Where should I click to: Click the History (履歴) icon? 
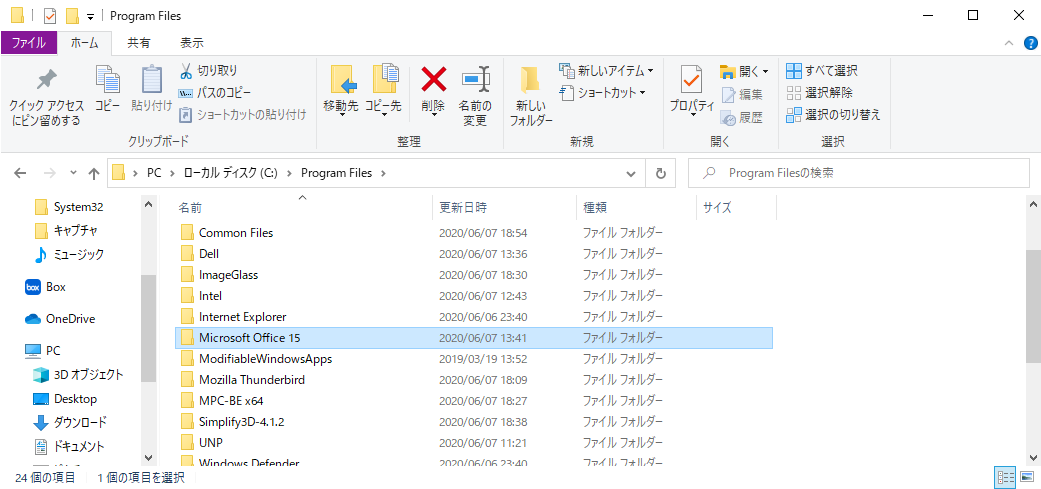[x=728, y=118]
